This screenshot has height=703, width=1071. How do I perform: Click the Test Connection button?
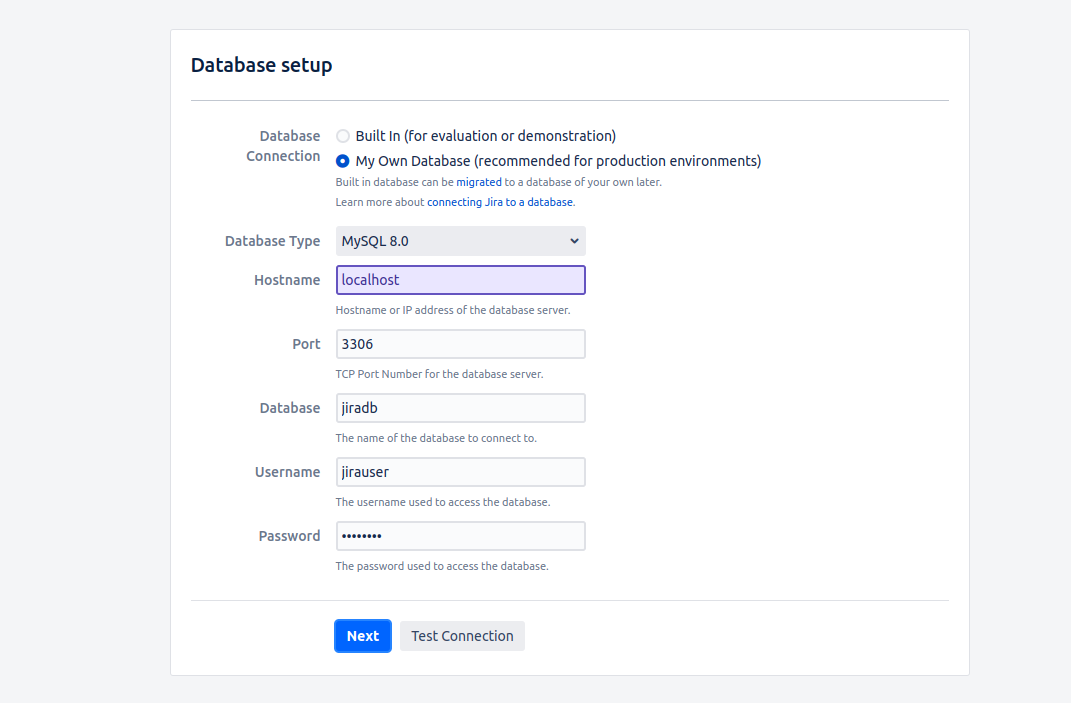462,636
